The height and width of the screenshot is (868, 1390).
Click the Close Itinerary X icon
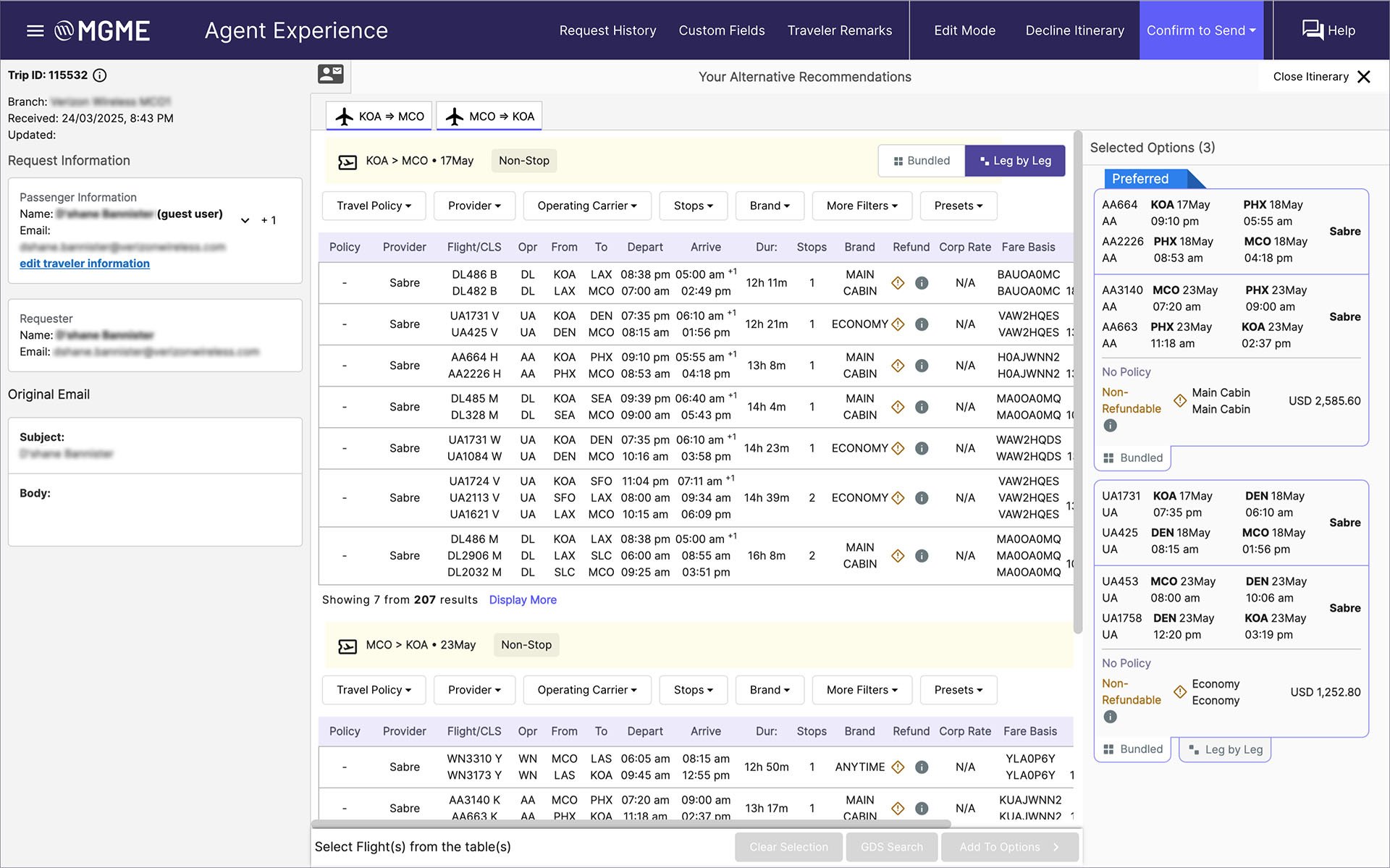pyautogui.click(x=1364, y=77)
